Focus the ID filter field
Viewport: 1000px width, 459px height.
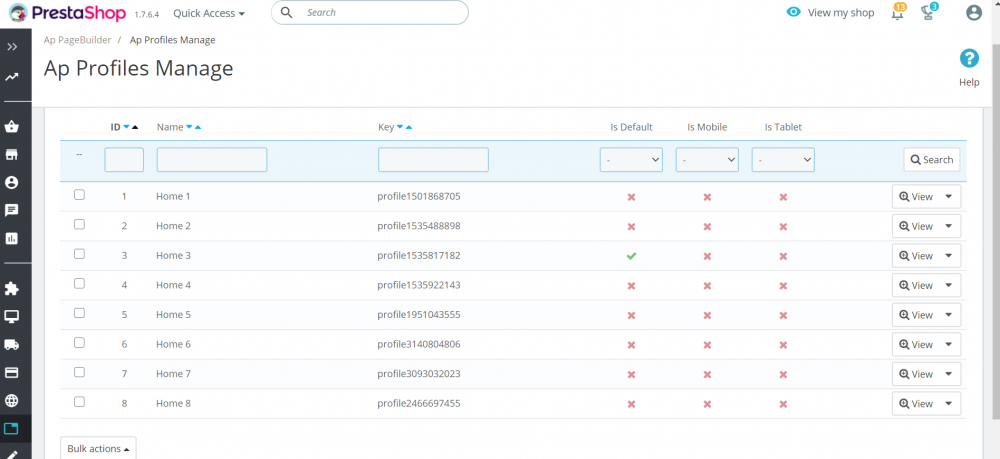coord(124,160)
